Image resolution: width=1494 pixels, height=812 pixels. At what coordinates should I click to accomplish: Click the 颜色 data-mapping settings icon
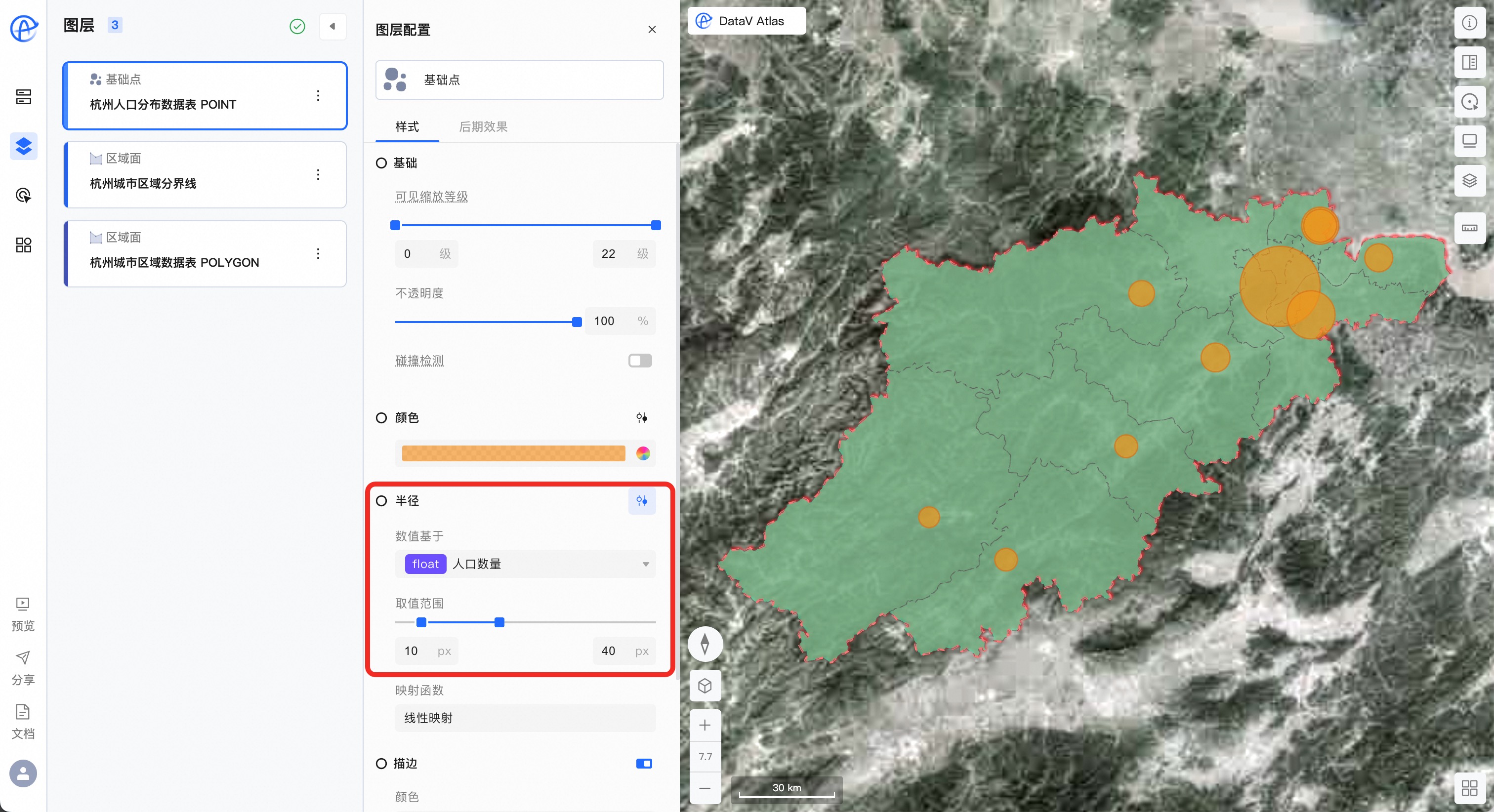(x=641, y=417)
